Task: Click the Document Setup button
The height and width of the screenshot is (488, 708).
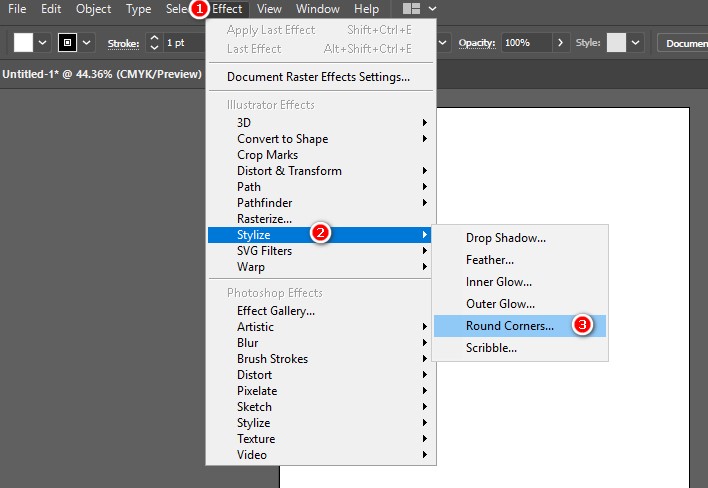Action: (x=682, y=43)
